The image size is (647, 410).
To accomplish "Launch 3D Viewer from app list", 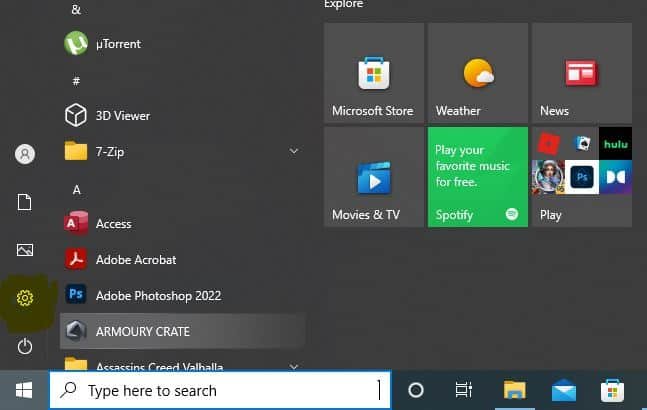I will 182,115.
